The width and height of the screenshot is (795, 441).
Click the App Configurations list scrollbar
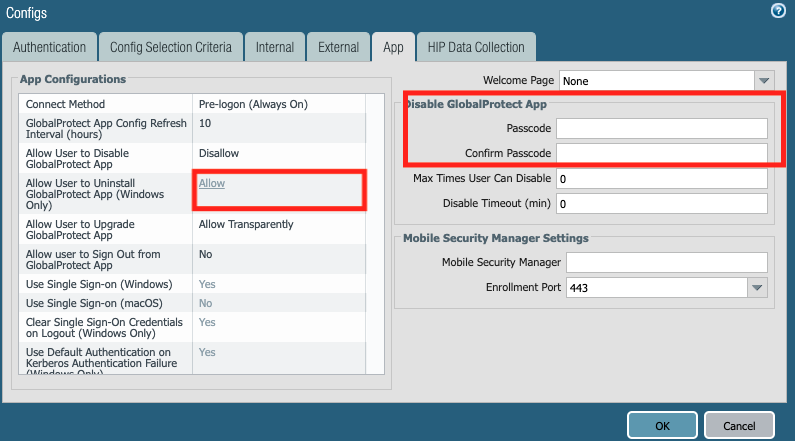coord(375,234)
